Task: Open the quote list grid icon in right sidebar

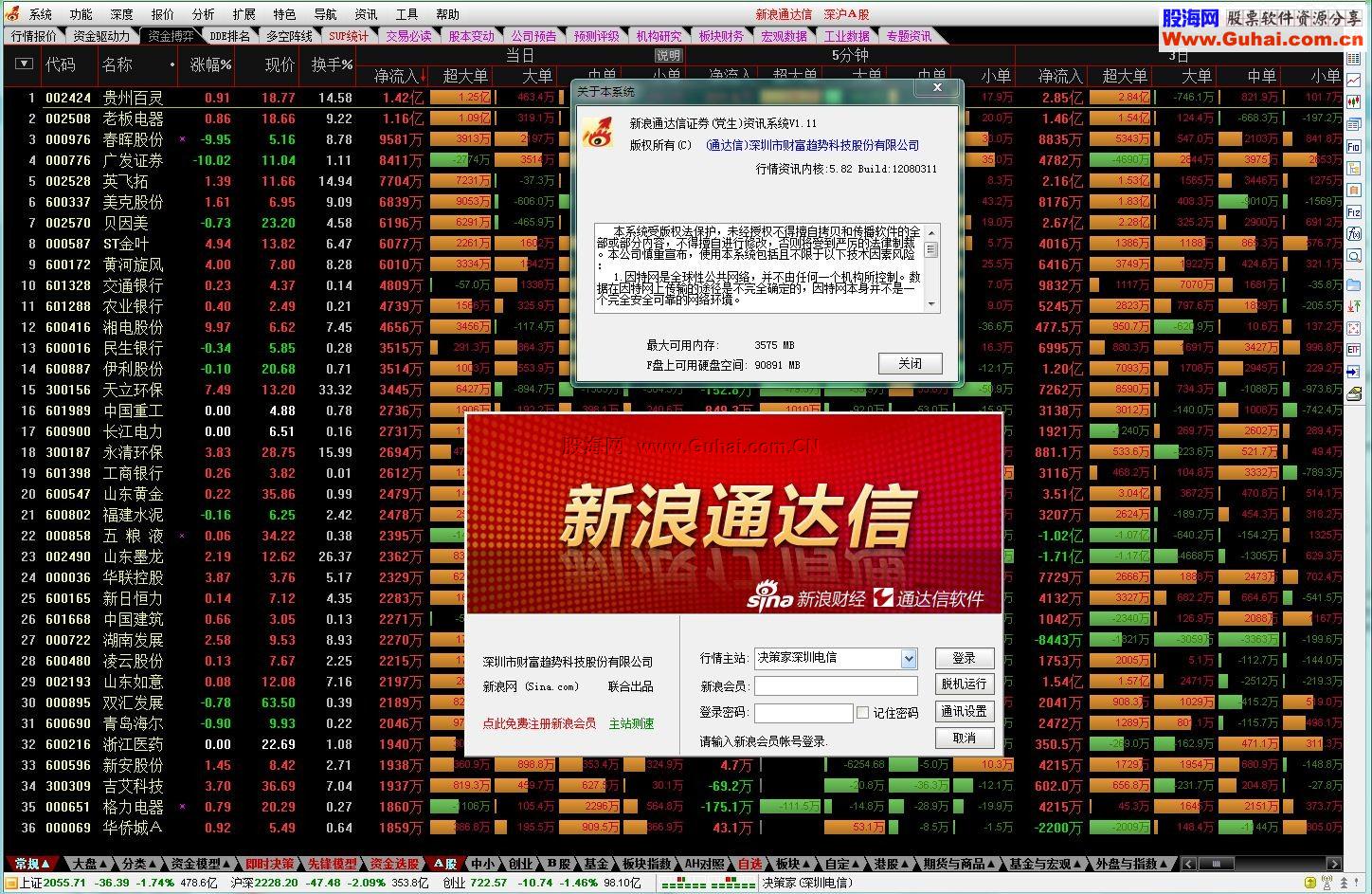Action: click(1354, 58)
